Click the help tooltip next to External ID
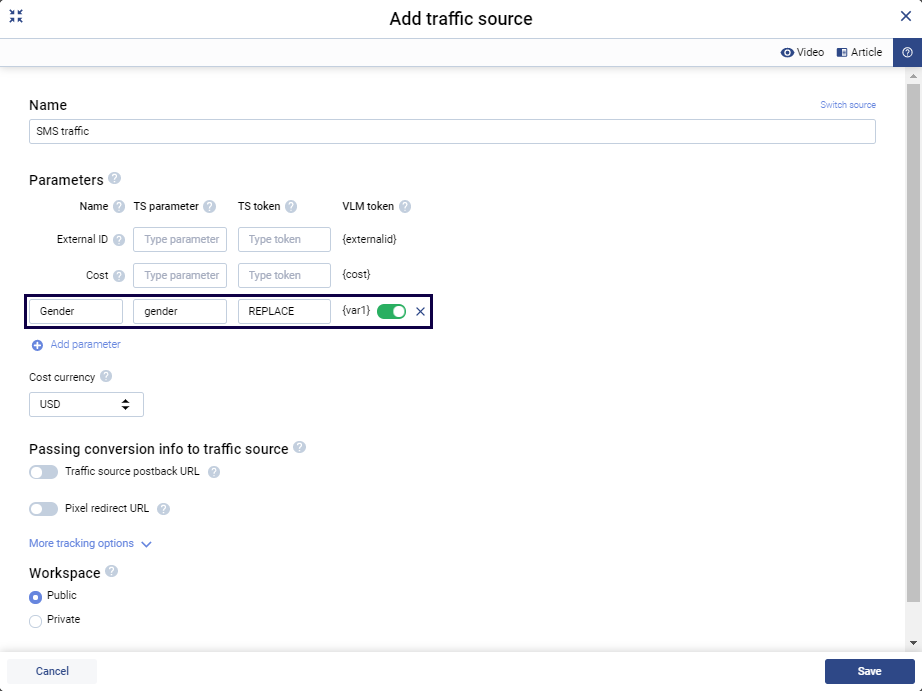922x691 pixels. 120,239
